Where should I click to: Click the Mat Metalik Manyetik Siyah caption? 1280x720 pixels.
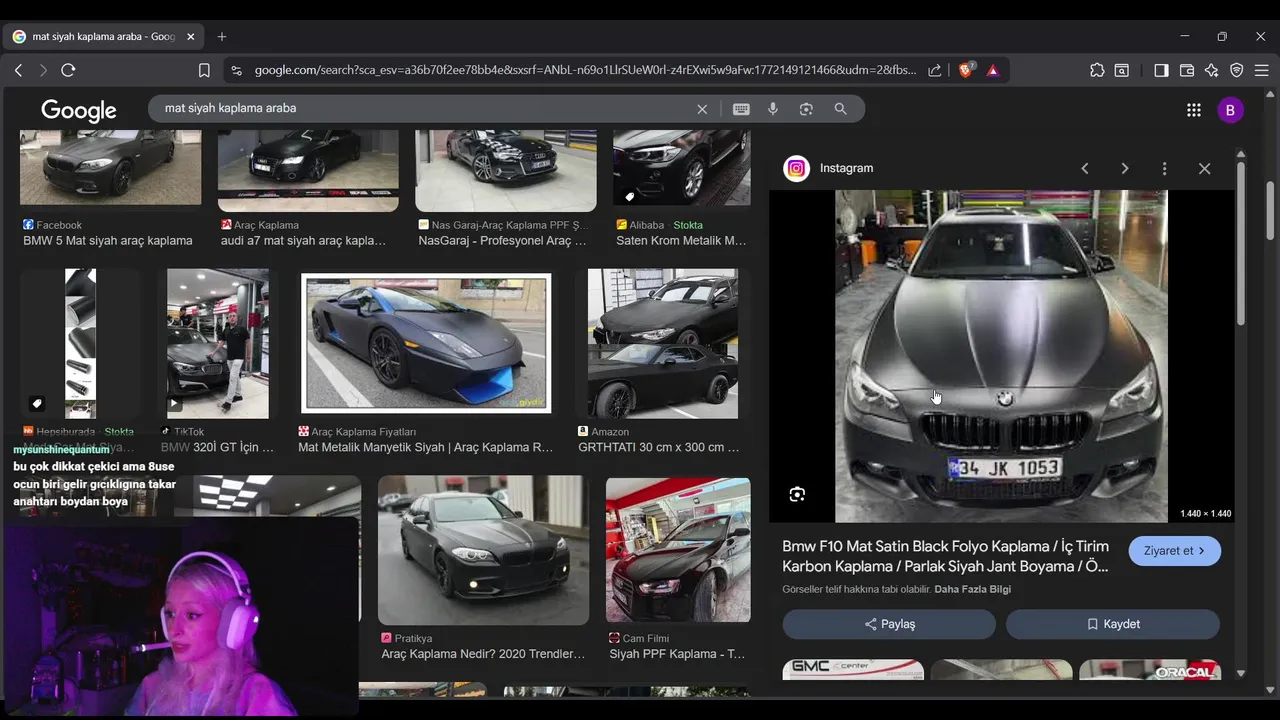(425, 447)
